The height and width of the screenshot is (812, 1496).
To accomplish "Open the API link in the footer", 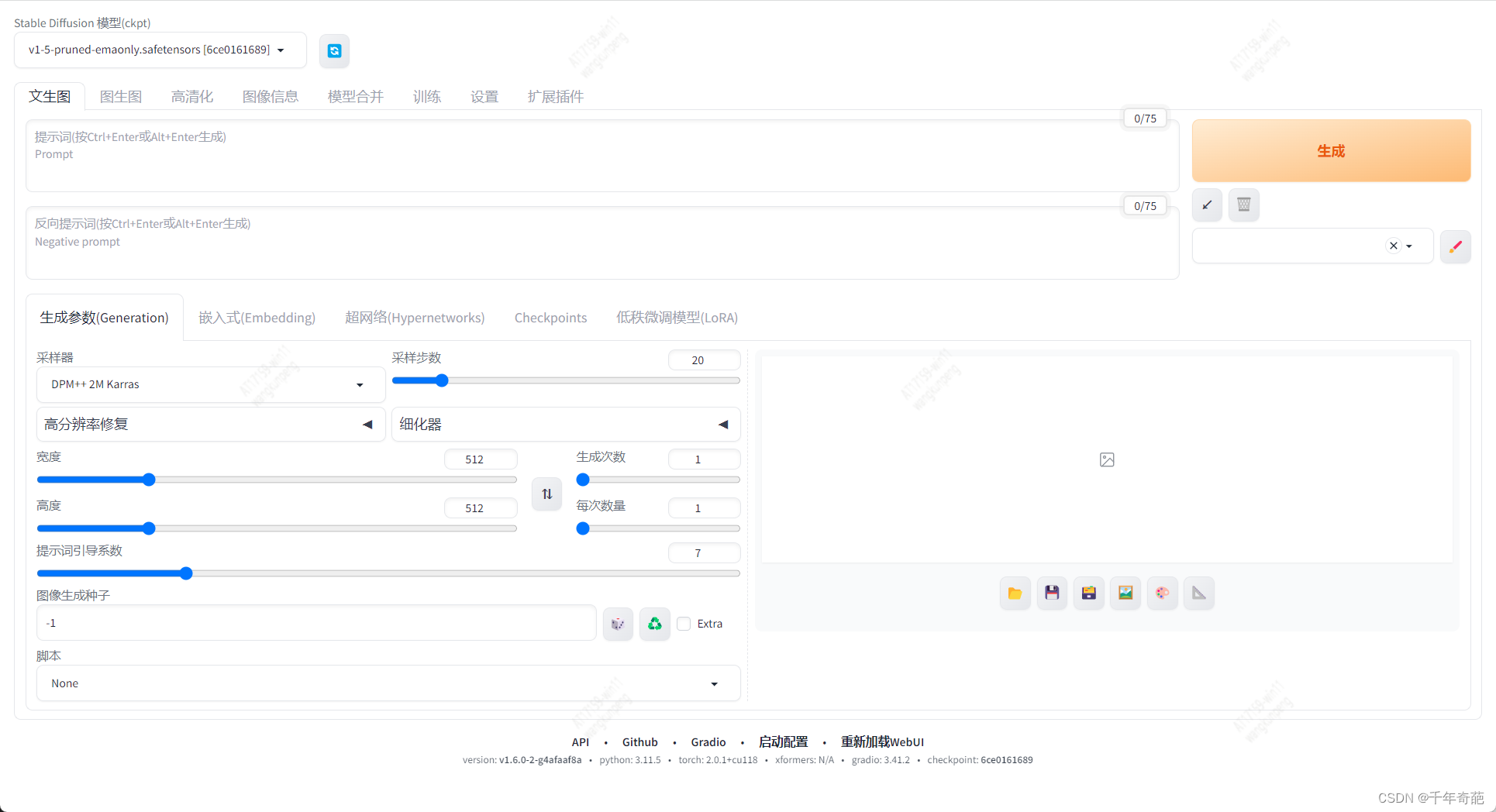I will click(x=581, y=742).
